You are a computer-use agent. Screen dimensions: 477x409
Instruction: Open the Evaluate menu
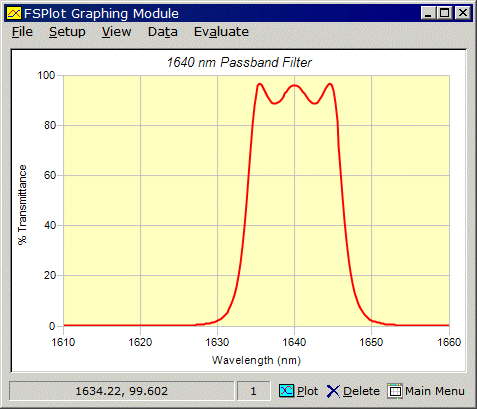(221, 32)
